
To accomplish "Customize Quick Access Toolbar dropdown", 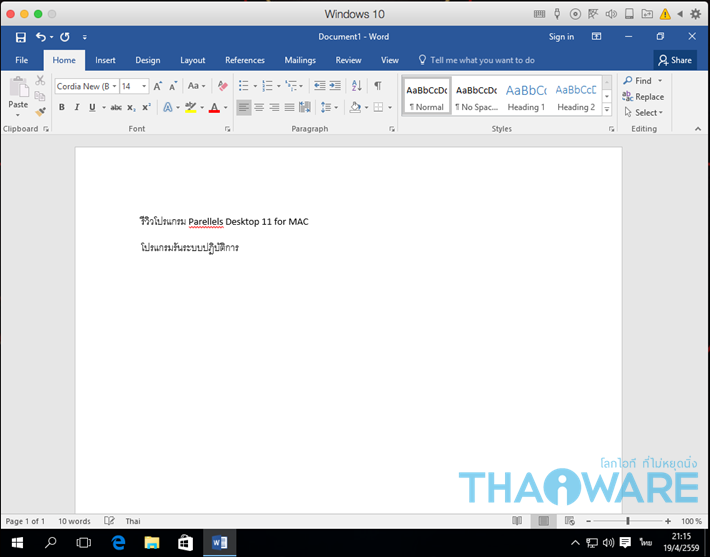I will [85, 37].
